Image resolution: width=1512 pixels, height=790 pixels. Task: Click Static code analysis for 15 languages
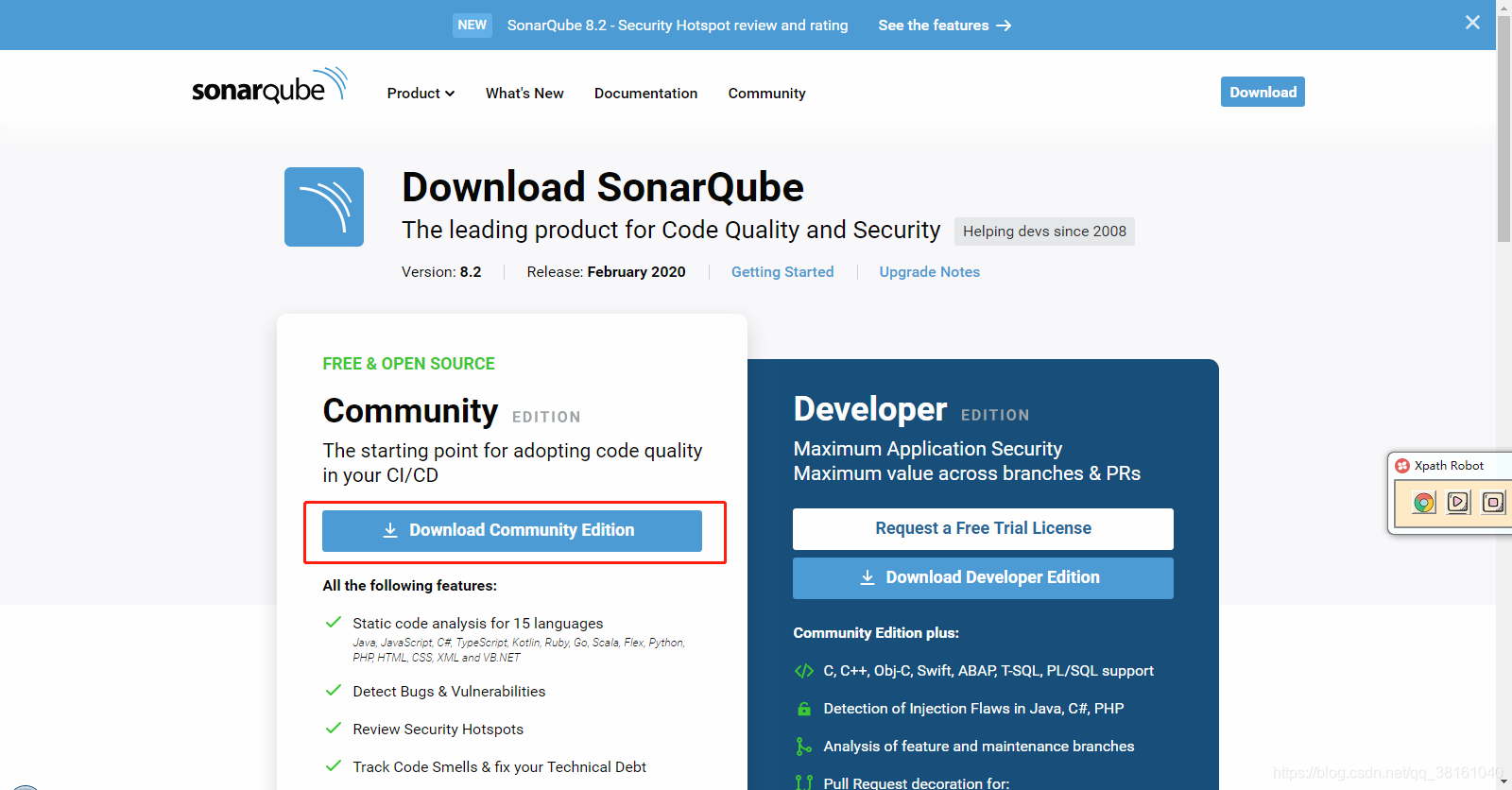[478, 624]
